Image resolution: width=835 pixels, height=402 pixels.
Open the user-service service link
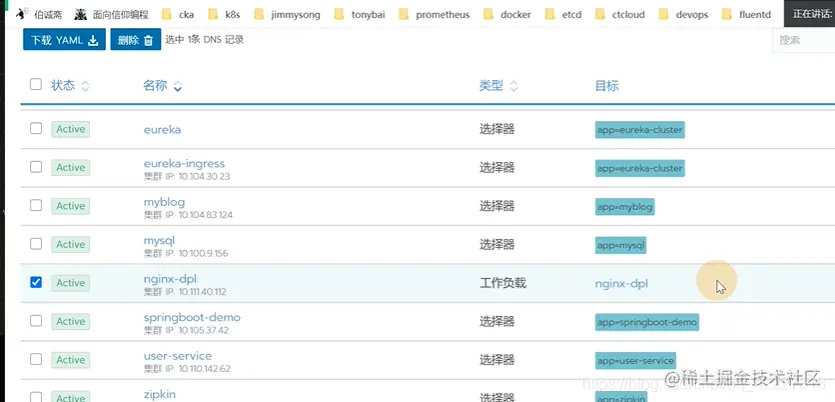coord(177,356)
